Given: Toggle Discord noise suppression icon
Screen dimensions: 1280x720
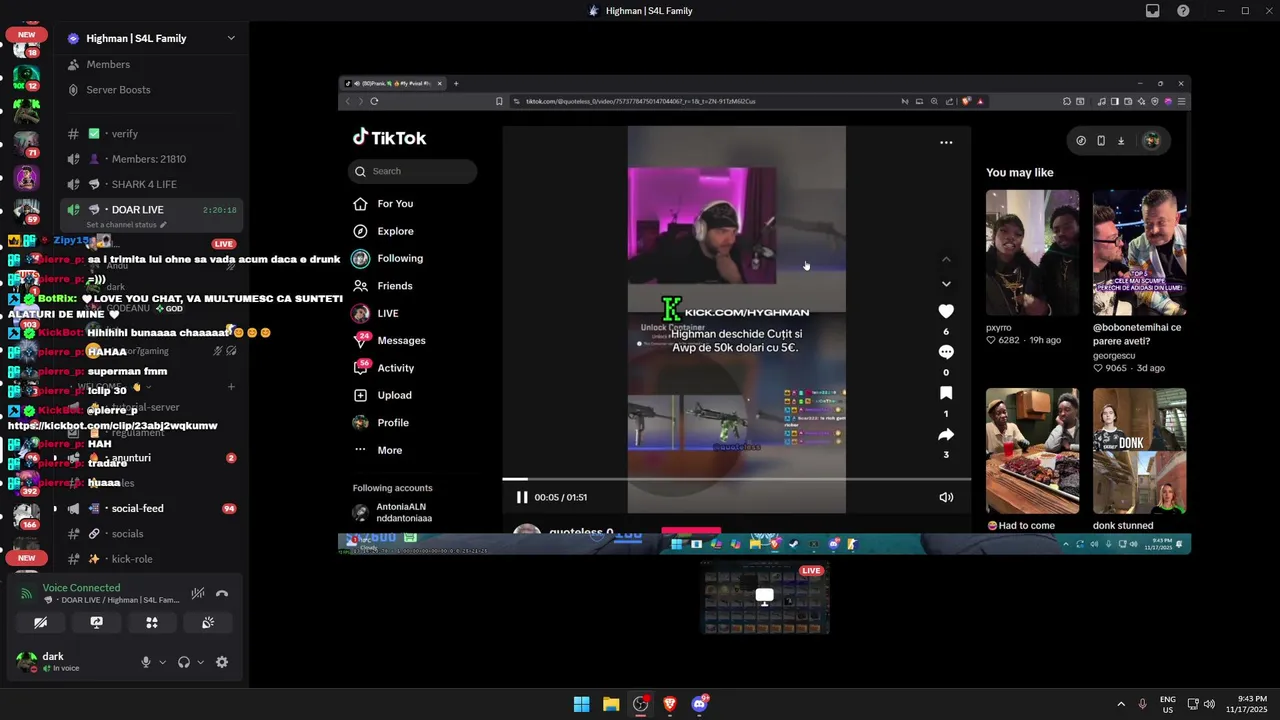Looking at the screenshot, I should tap(198, 593).
